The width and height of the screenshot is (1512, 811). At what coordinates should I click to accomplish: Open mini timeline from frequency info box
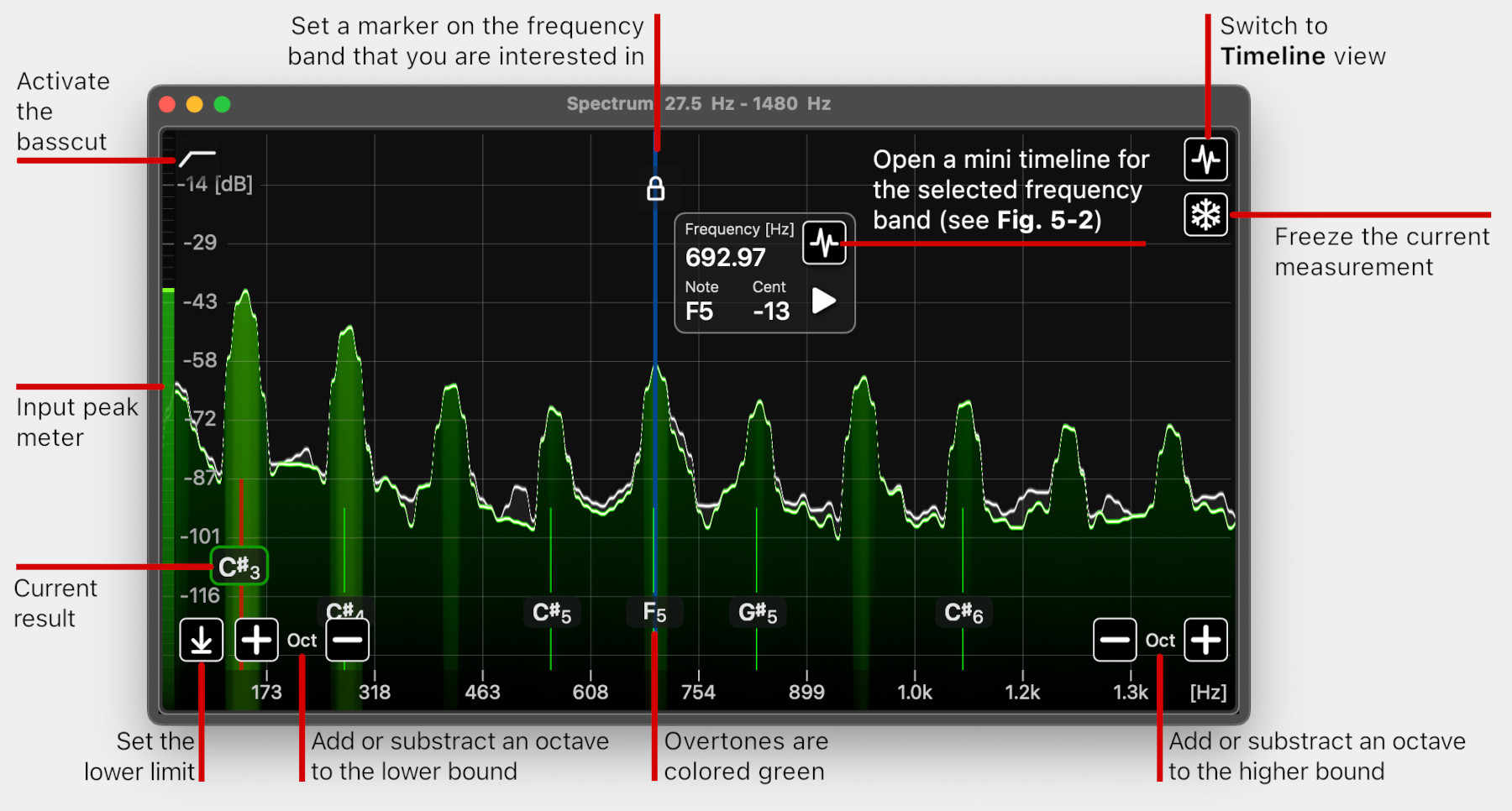(824, 243)
